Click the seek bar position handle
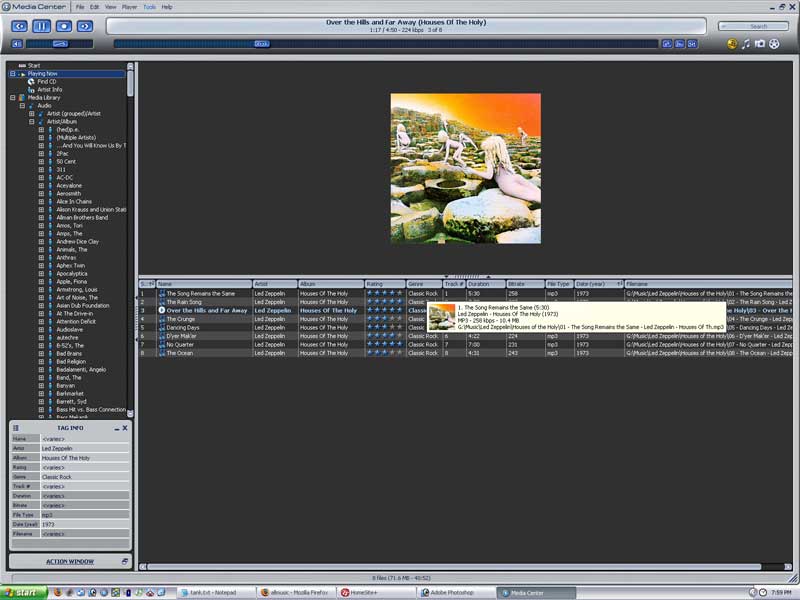 tap(262, 44)
